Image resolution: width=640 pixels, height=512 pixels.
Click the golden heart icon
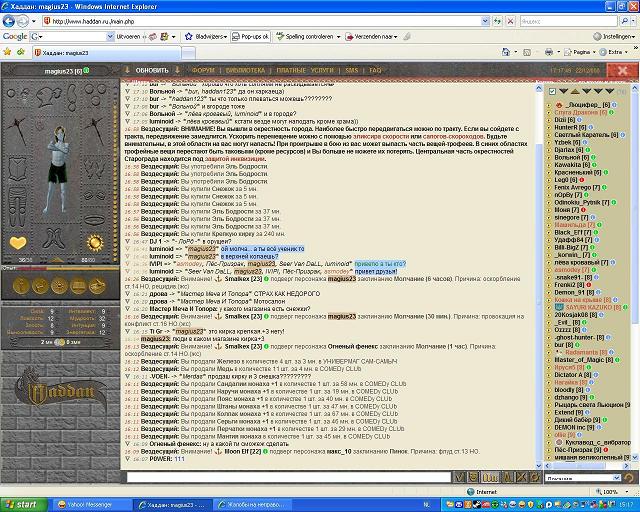(20, 242)
